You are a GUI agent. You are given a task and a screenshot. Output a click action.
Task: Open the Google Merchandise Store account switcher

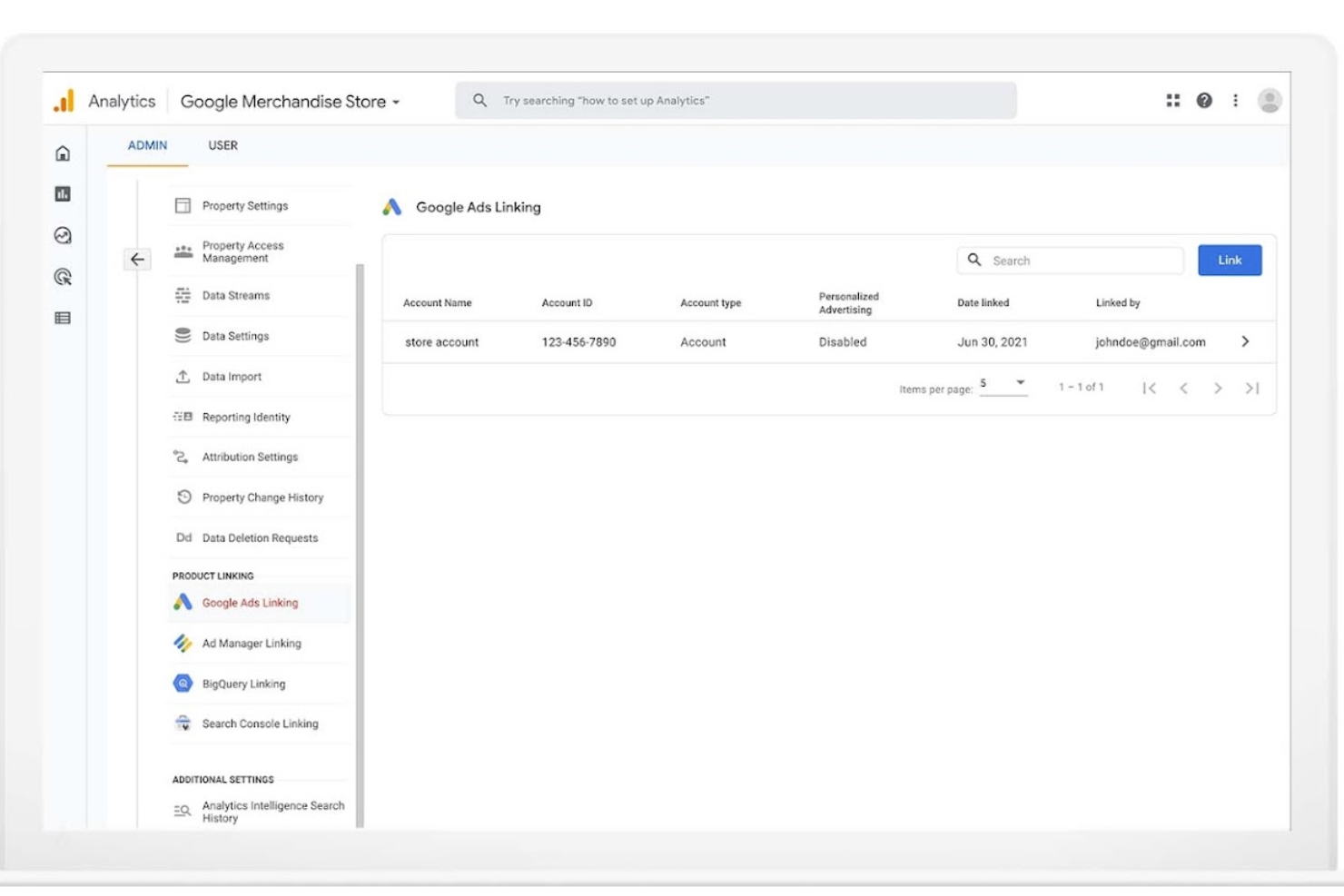(289, 101)
